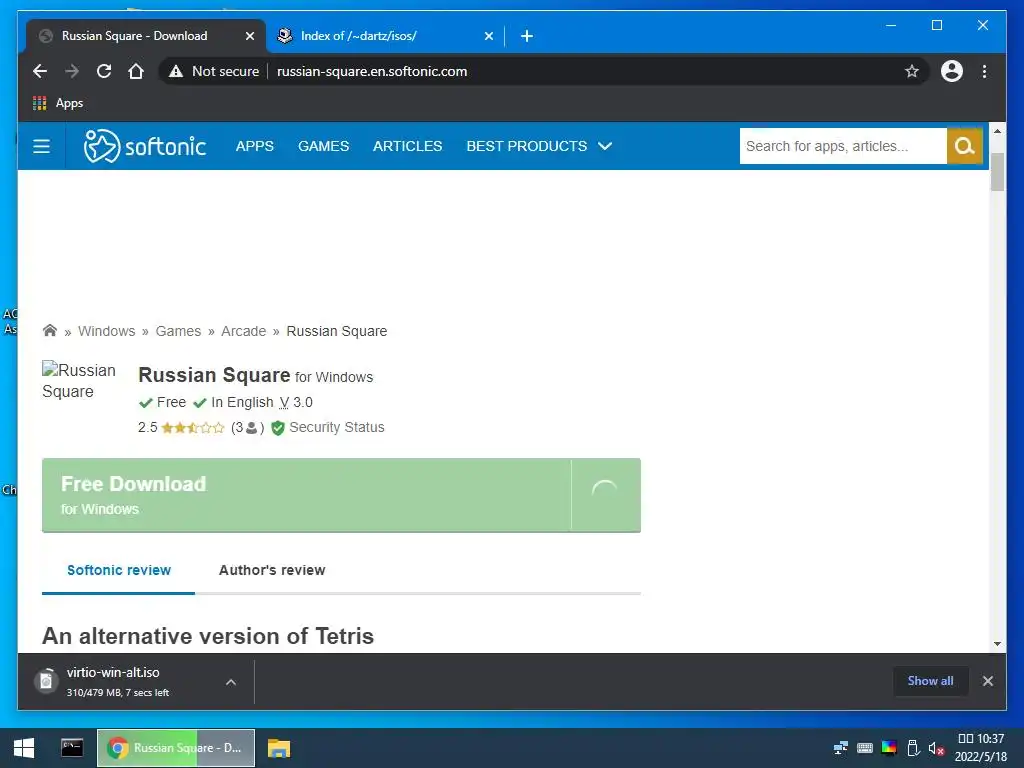Click the Chrome Russian Square taskbar button

pos(176,748)
